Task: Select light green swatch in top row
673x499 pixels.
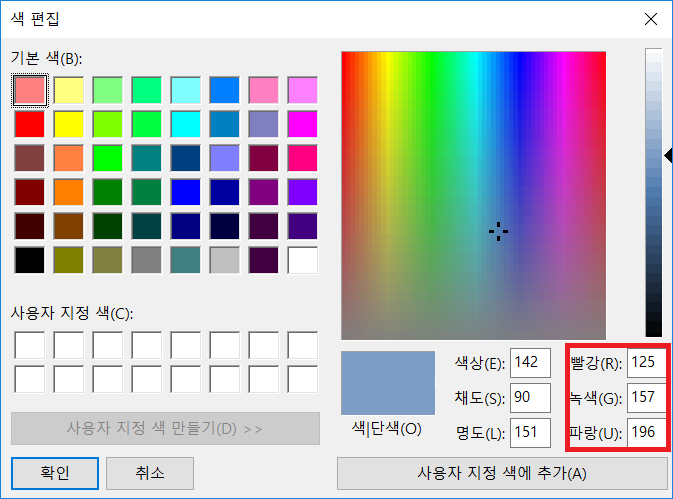Action: 108,90
